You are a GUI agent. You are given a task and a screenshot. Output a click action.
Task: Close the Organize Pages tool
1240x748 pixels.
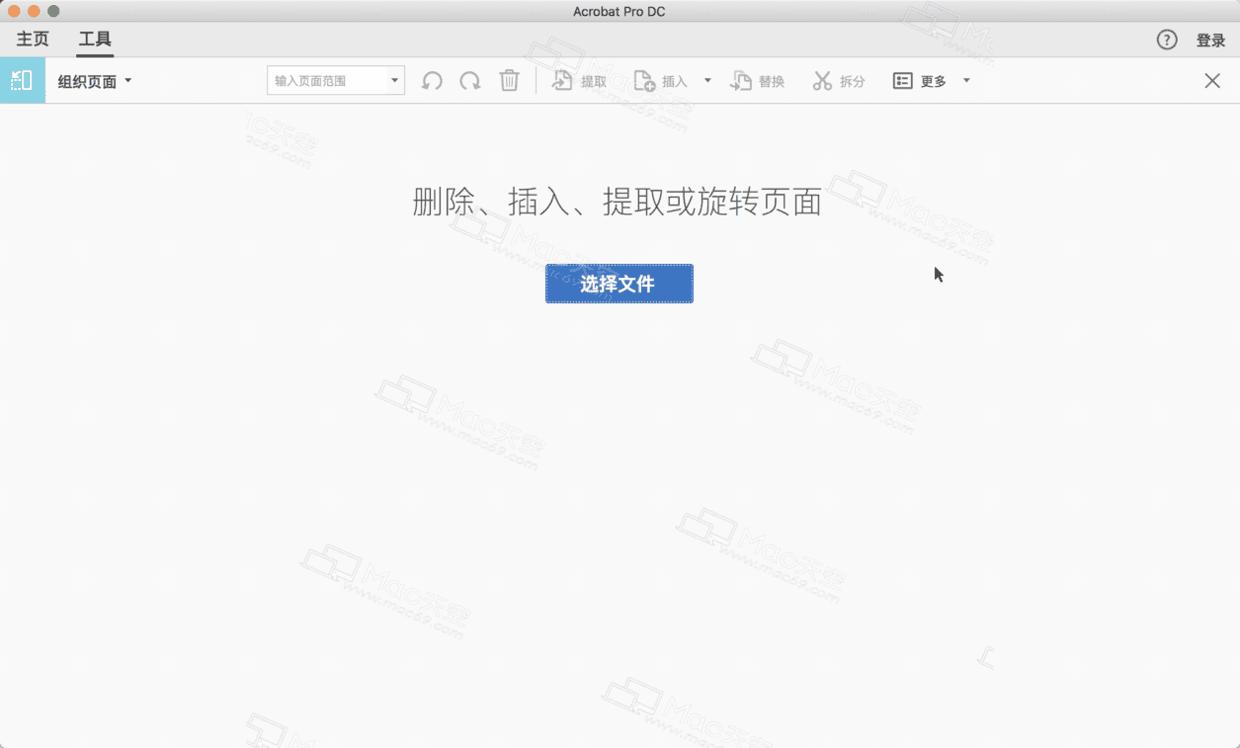[1212, 81]
